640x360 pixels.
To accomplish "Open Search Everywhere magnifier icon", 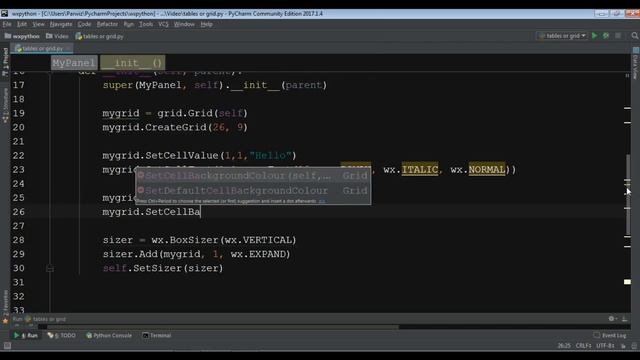I will click(635, 36).
